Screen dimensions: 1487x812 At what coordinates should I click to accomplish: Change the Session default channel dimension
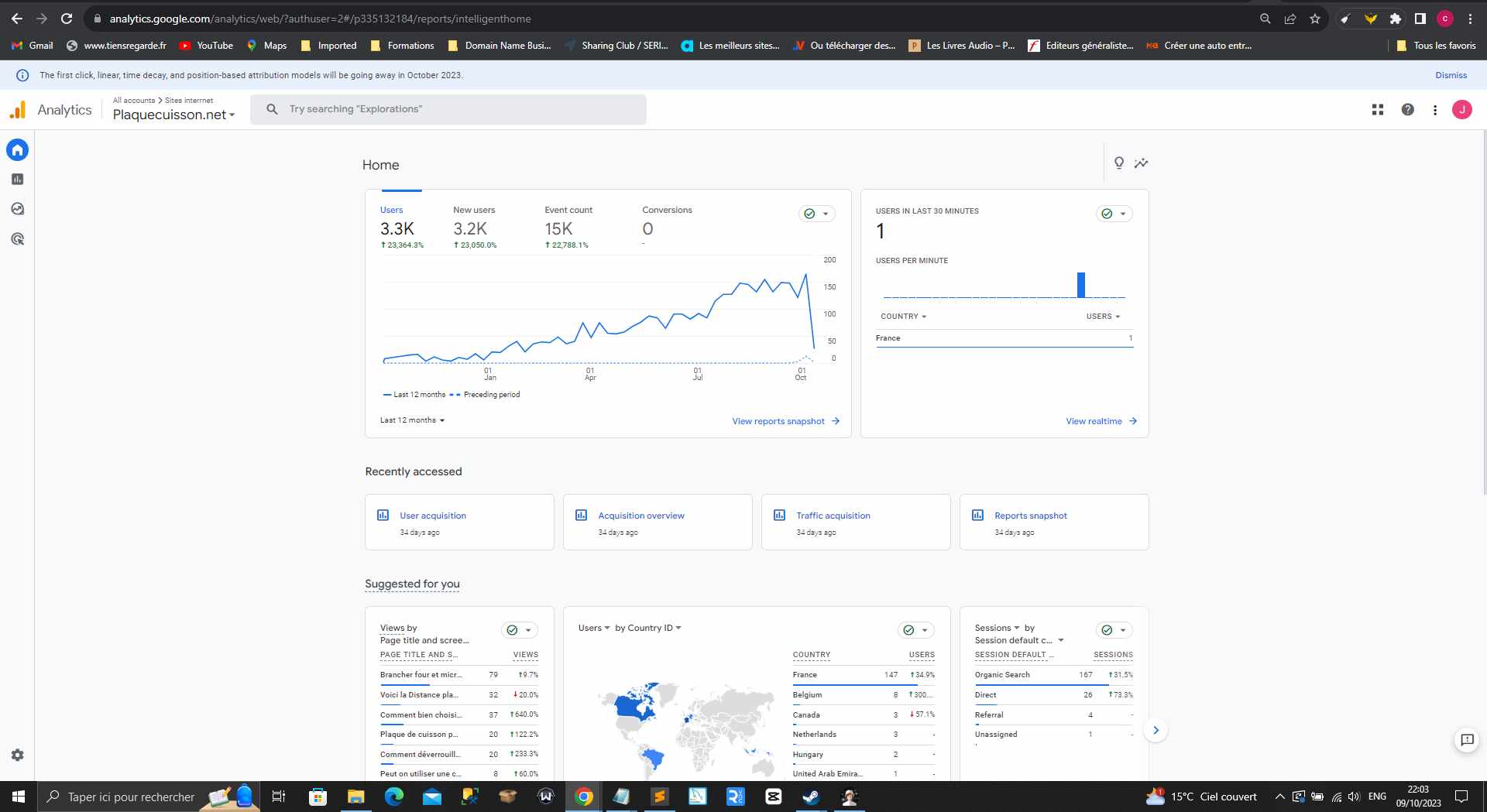(x=1019, y=640)
